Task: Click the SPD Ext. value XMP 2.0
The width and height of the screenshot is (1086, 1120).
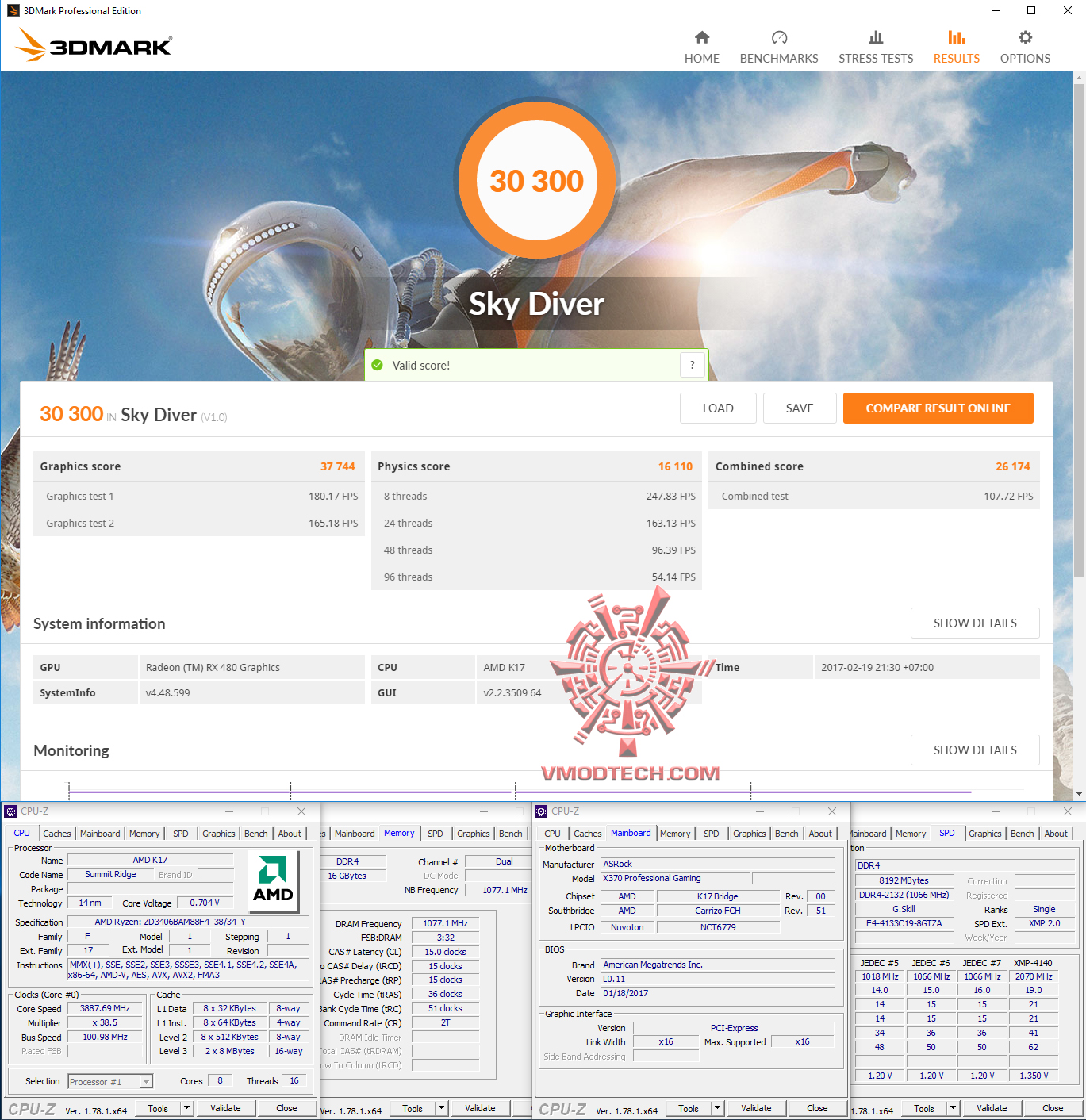Action: coord(1044,923)
